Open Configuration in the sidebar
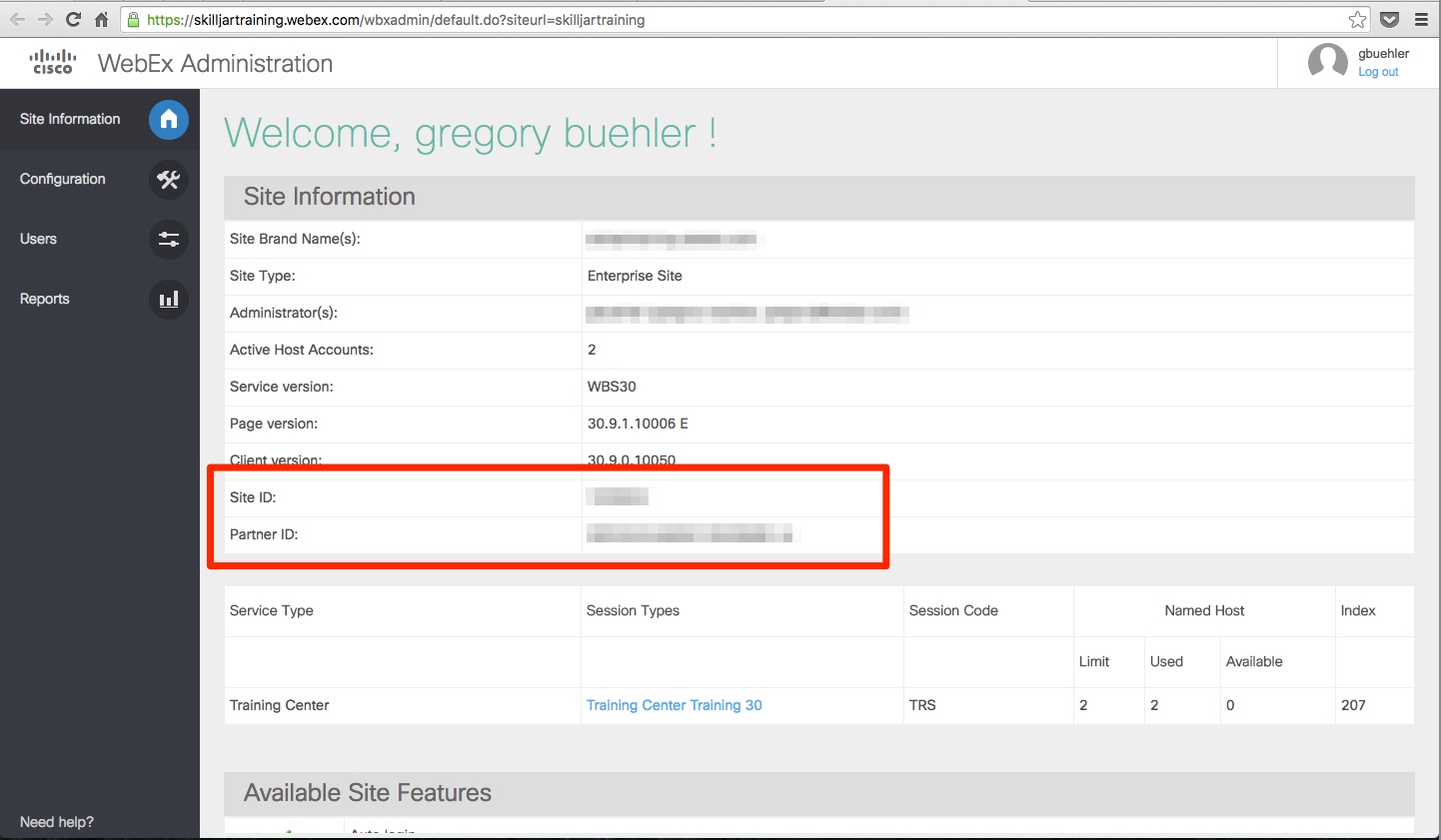 click(62, 179)
